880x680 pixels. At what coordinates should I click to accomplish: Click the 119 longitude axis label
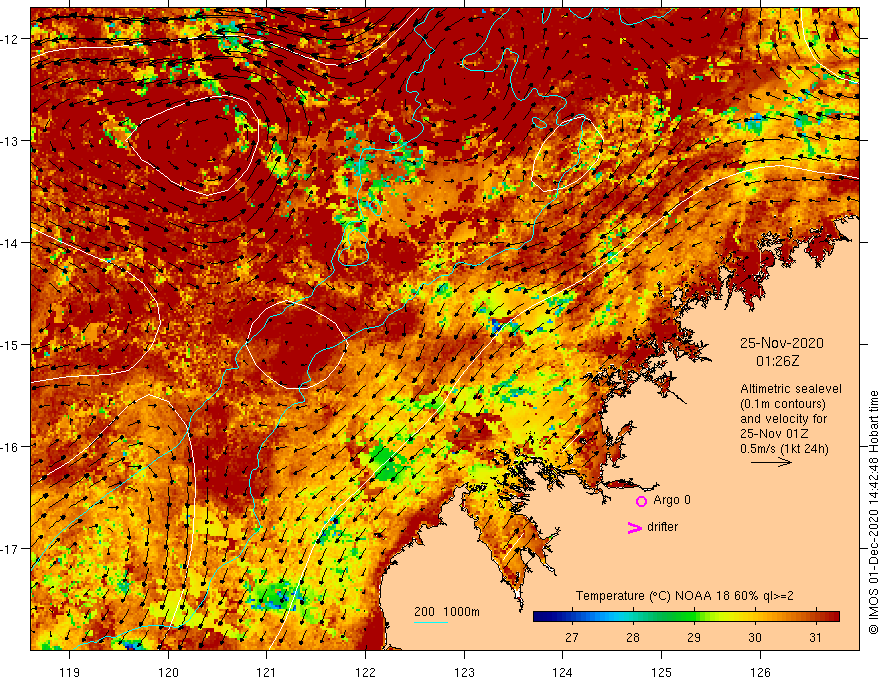70,672
